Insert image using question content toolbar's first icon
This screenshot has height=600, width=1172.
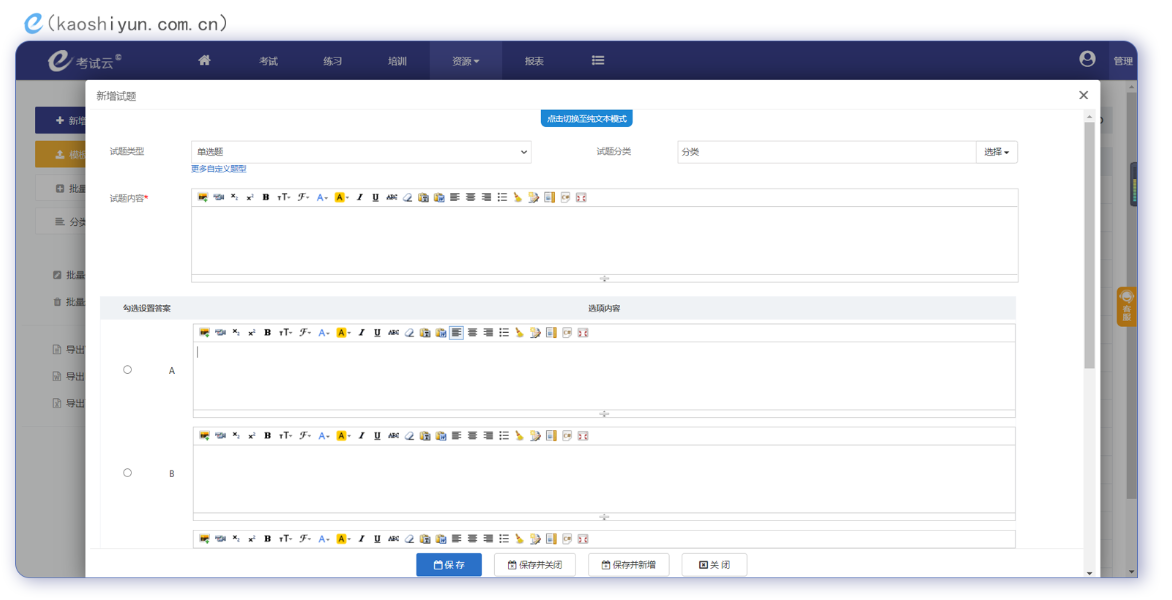(203, 198)
